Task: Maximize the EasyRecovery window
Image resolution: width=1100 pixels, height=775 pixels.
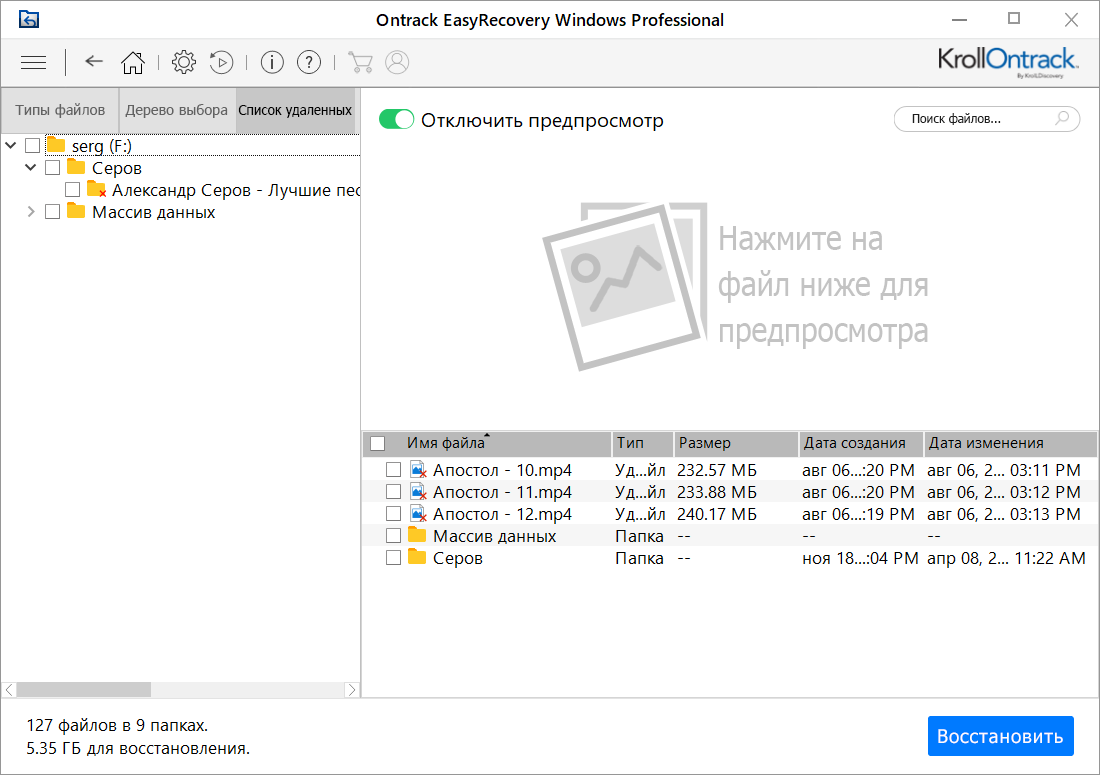Action: [1014, 19]
